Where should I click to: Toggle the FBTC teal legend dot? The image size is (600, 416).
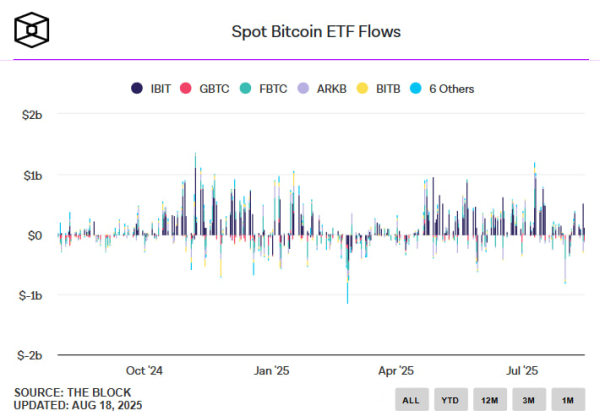(x=245, y=88)
